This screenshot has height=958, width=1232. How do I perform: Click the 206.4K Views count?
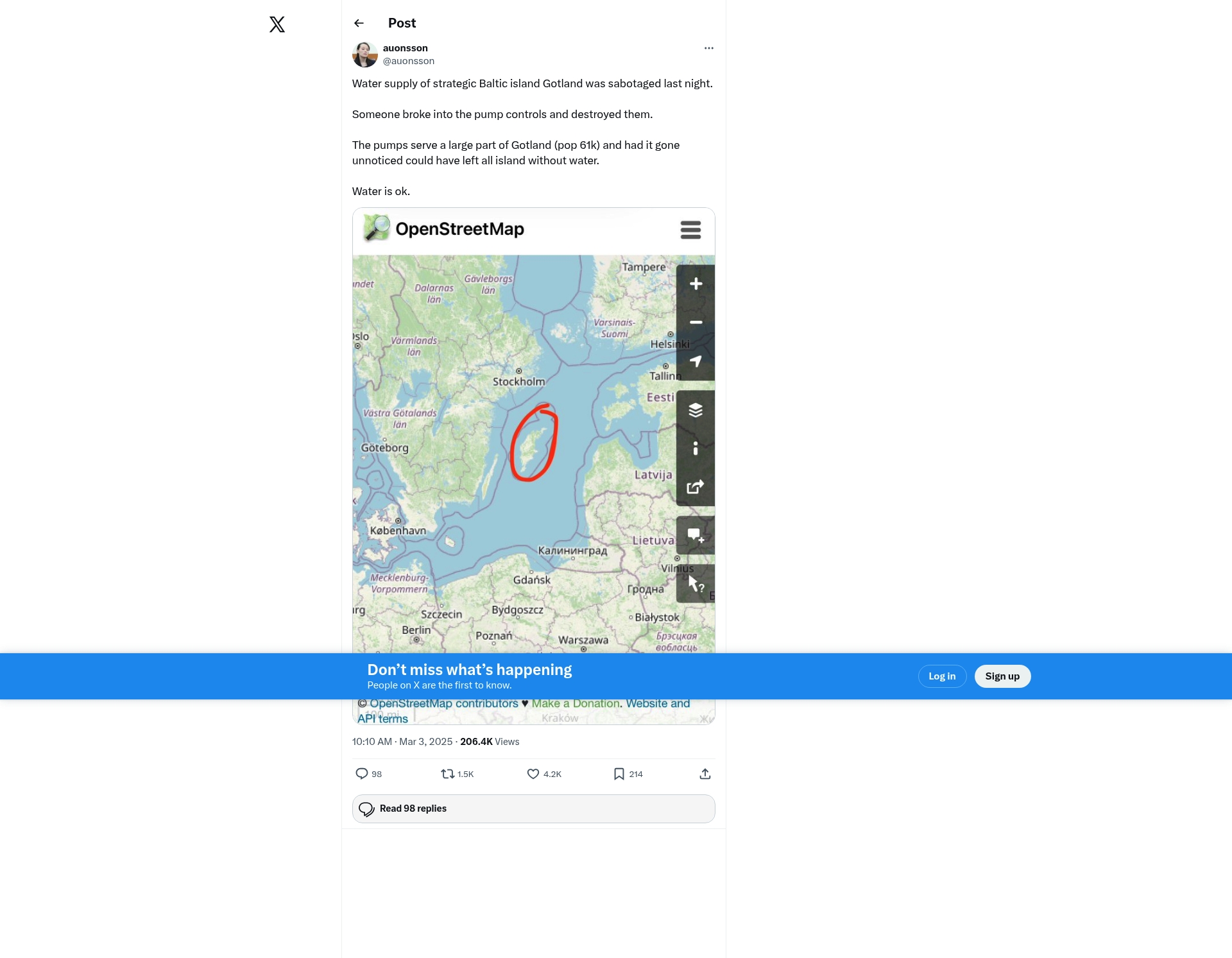[490, 742]
